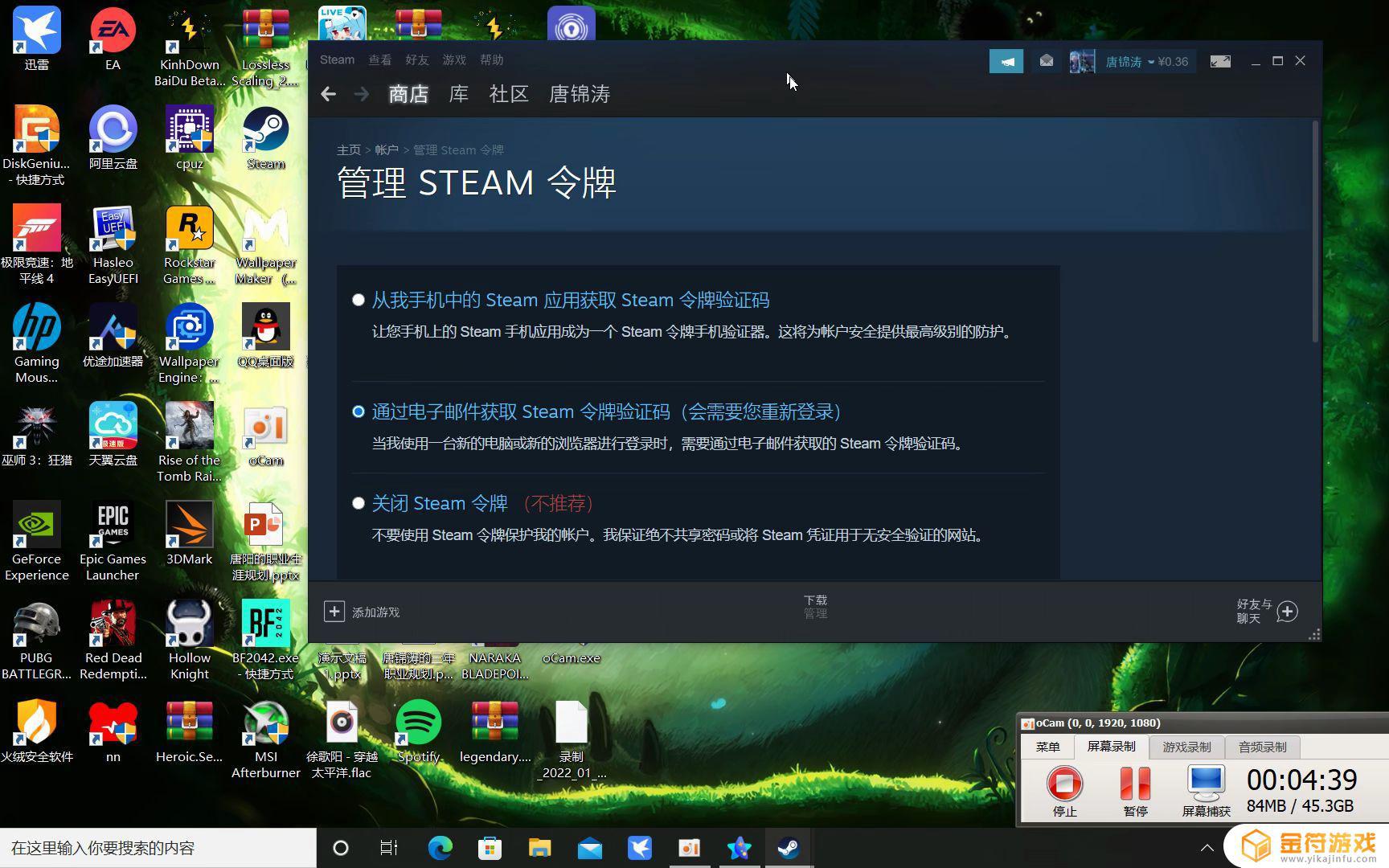Select the Hollow Knight desktop icon
The image size is (1389, 868).
tap(190, 640)
